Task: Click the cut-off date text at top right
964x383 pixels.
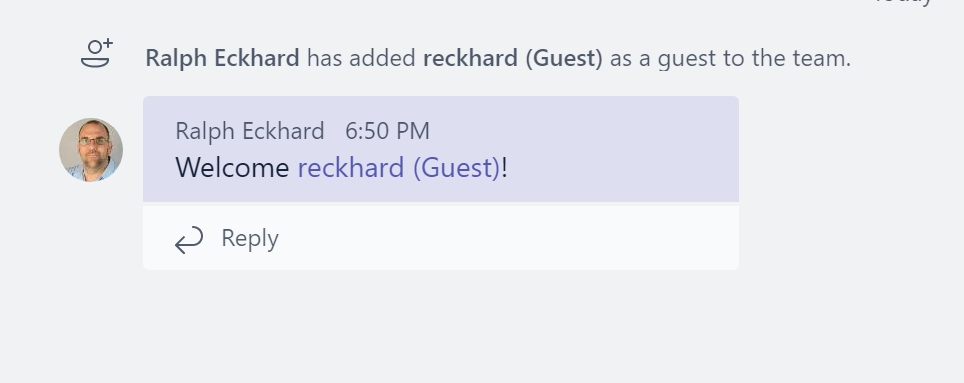Action: pyautogui.click(x=904, y=2)
